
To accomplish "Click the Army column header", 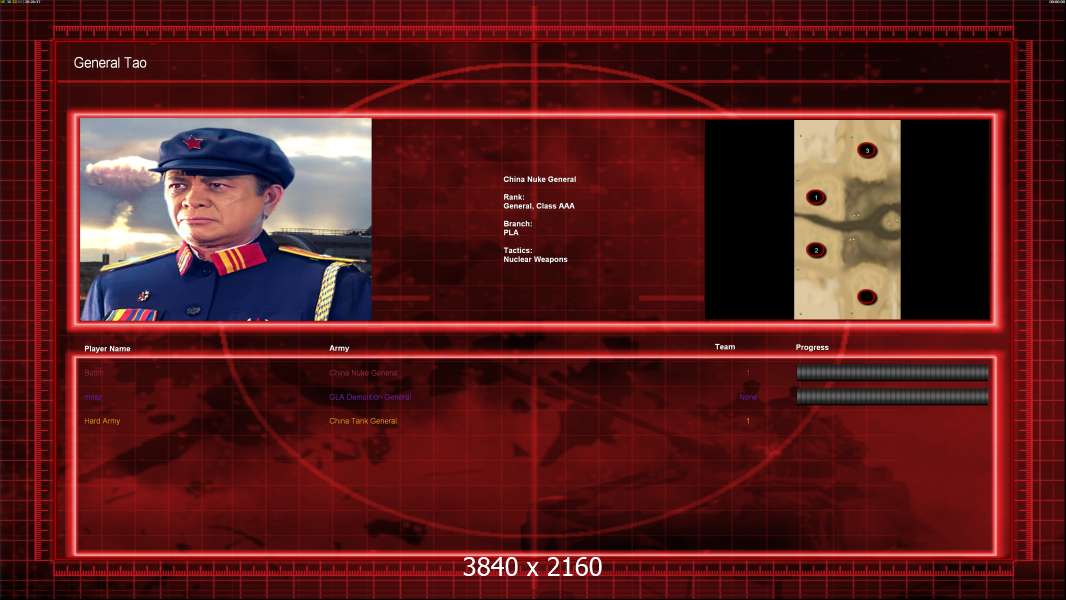I will click(339, 348).
